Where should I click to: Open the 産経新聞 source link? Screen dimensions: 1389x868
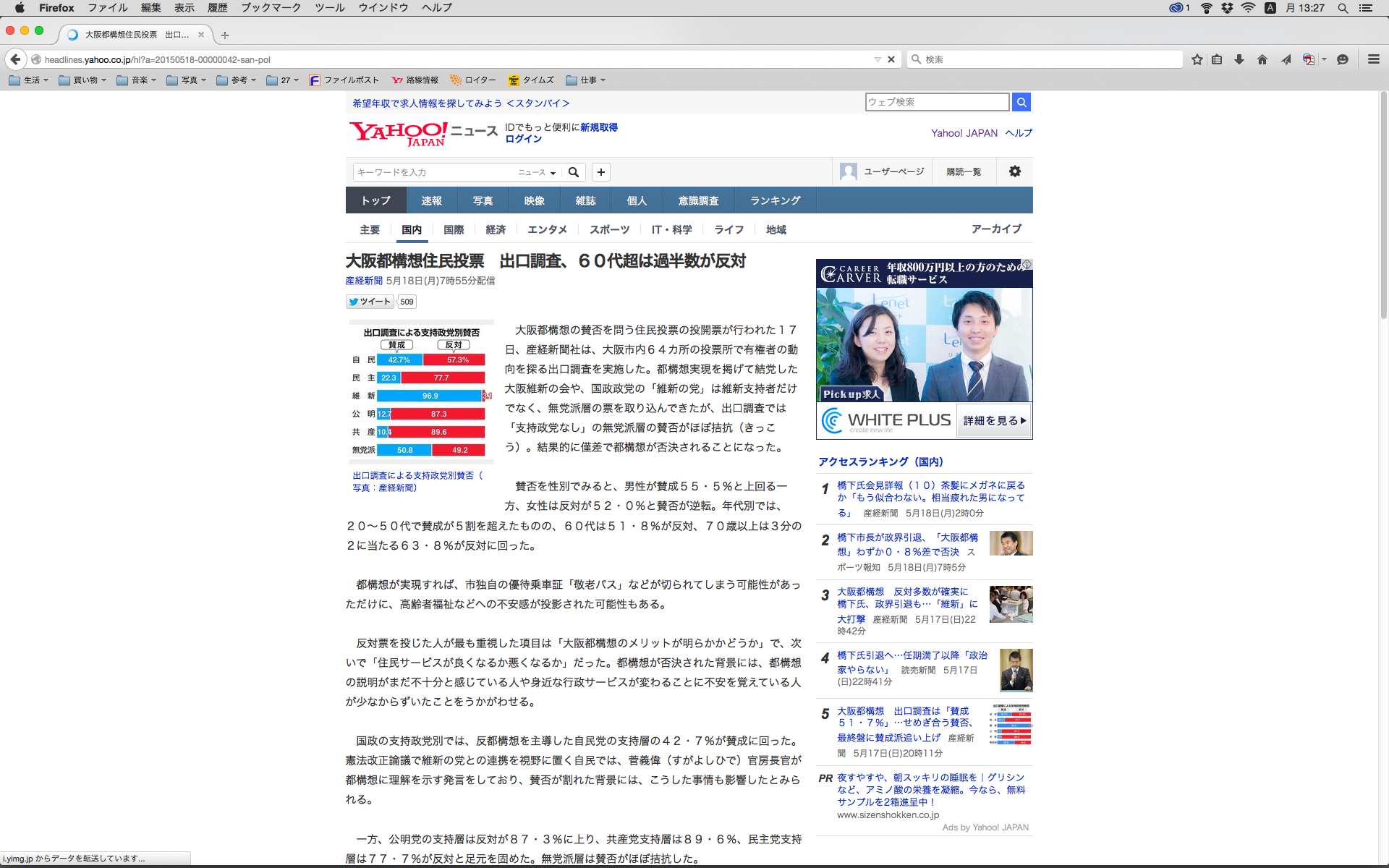click(364, 281)
